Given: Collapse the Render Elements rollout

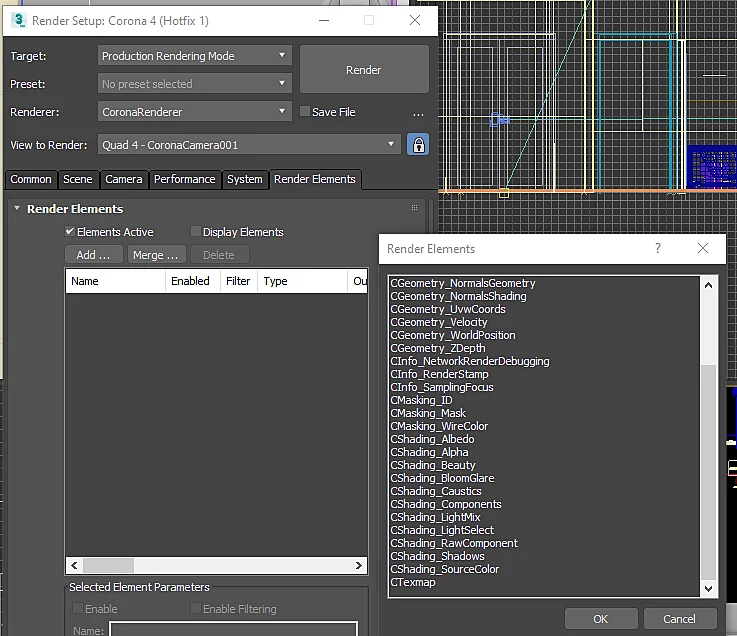Looking at the screenshot, I should click(x=17, y=208).
